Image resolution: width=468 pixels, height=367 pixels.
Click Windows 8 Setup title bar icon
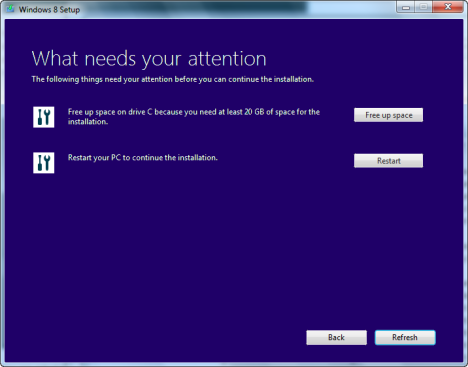click(x=10, y=9)
